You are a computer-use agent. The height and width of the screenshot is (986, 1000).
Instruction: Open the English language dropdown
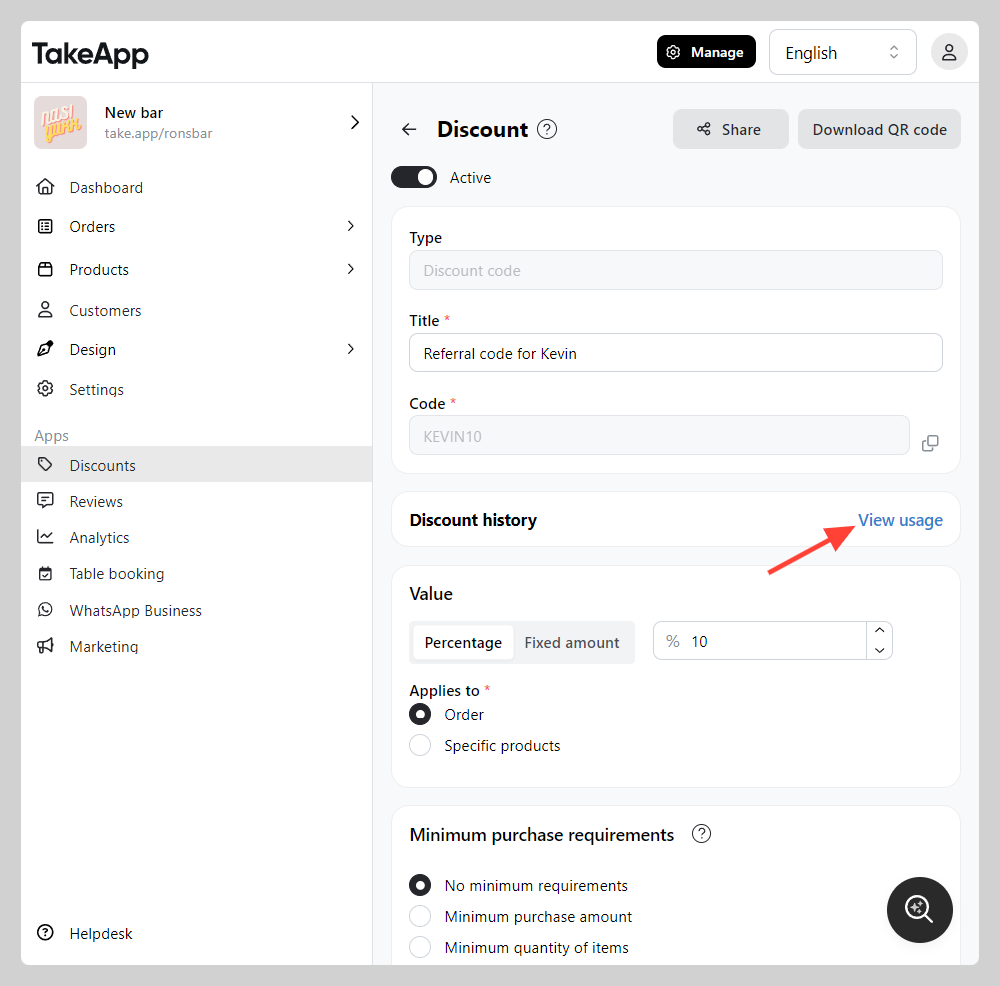click(842, 52)
